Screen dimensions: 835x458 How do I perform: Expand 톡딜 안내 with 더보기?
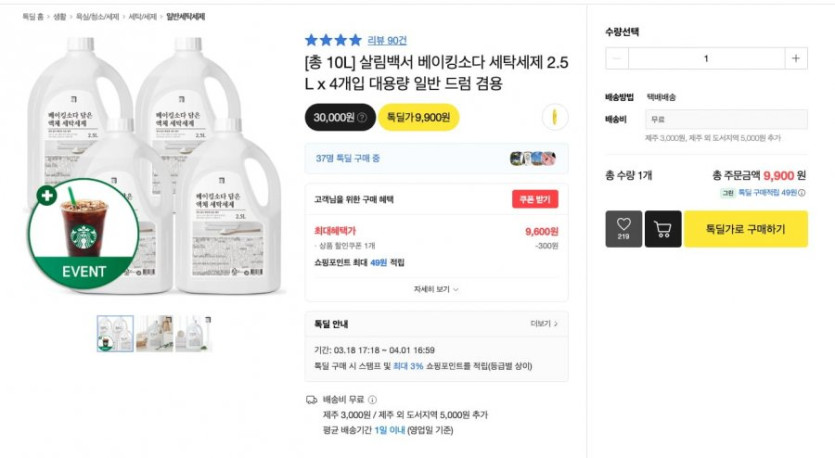[542, 324]
